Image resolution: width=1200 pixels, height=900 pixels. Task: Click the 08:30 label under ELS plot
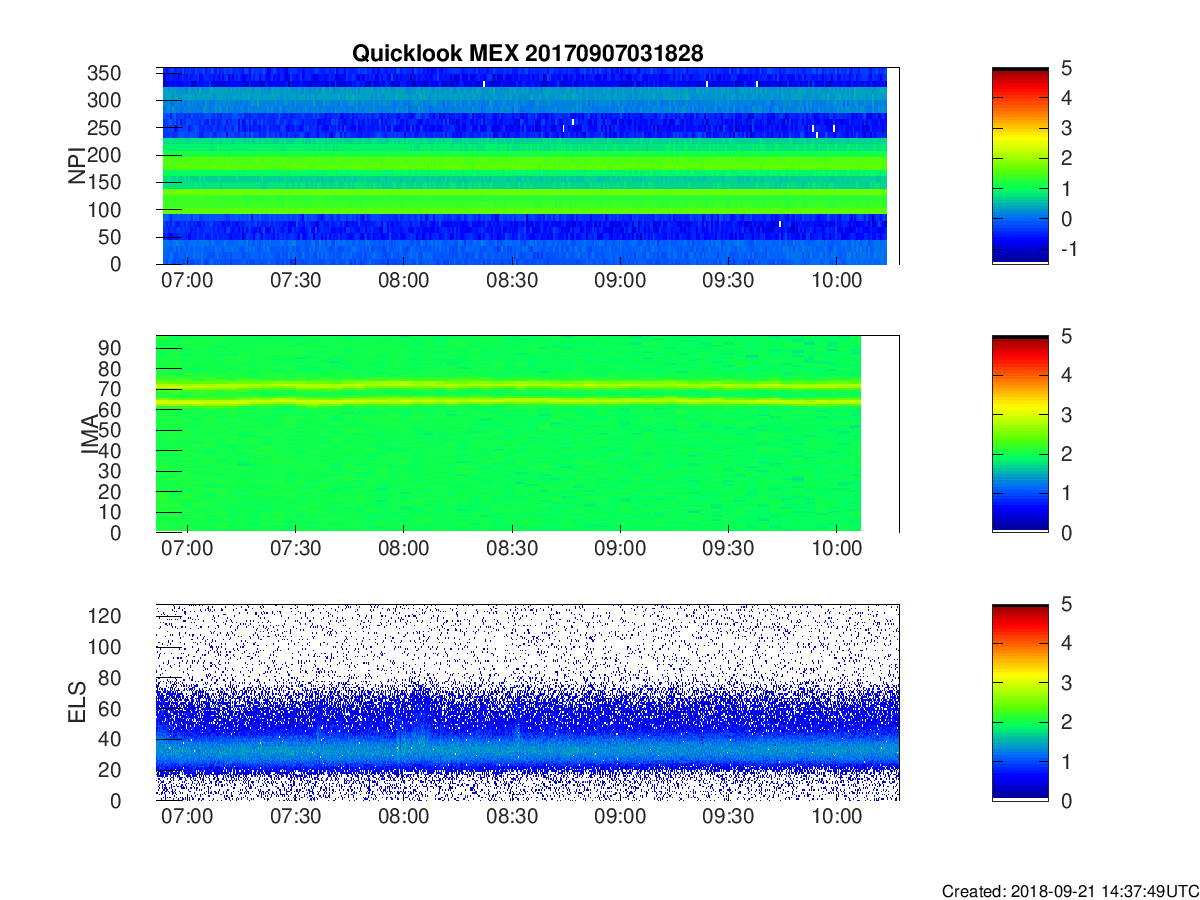[512, 817]
